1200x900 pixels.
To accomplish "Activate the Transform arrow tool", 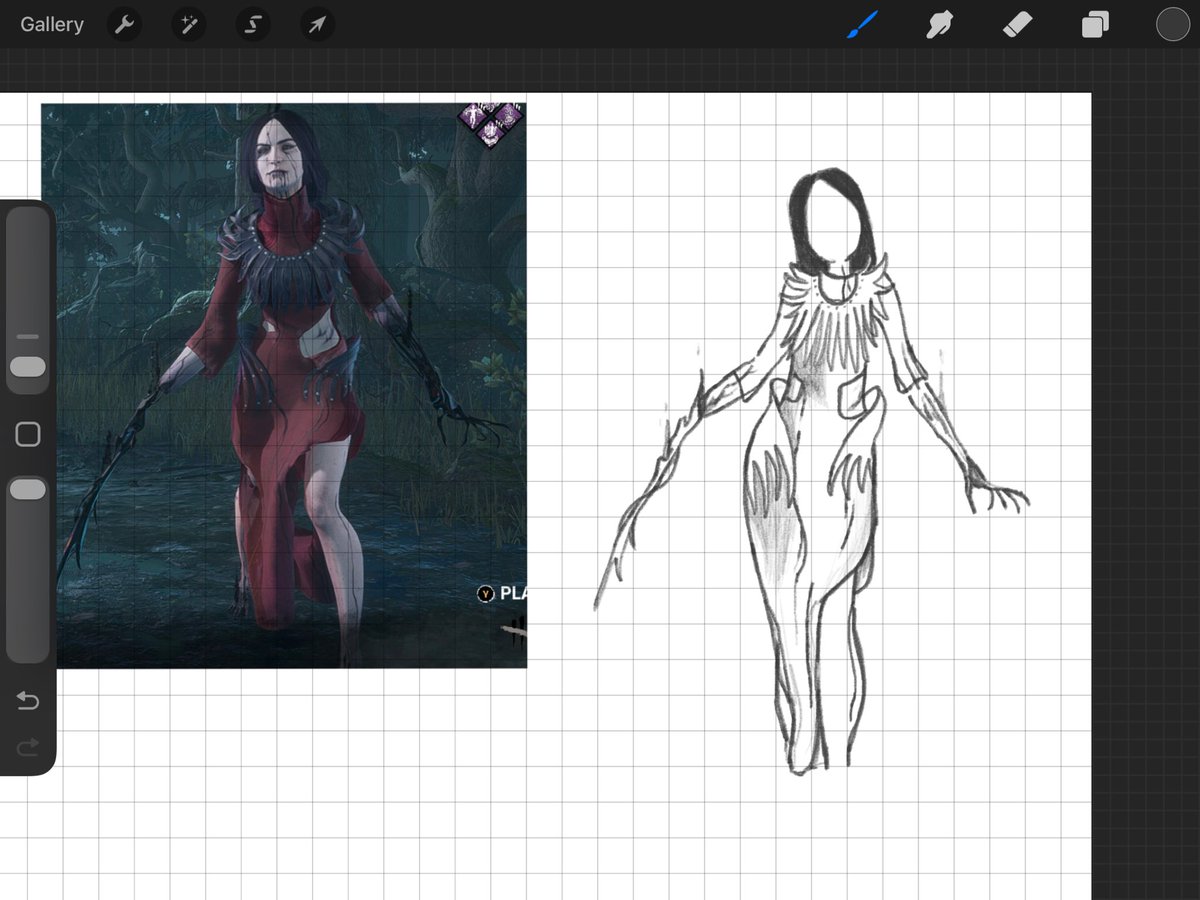I will (316, 24).
